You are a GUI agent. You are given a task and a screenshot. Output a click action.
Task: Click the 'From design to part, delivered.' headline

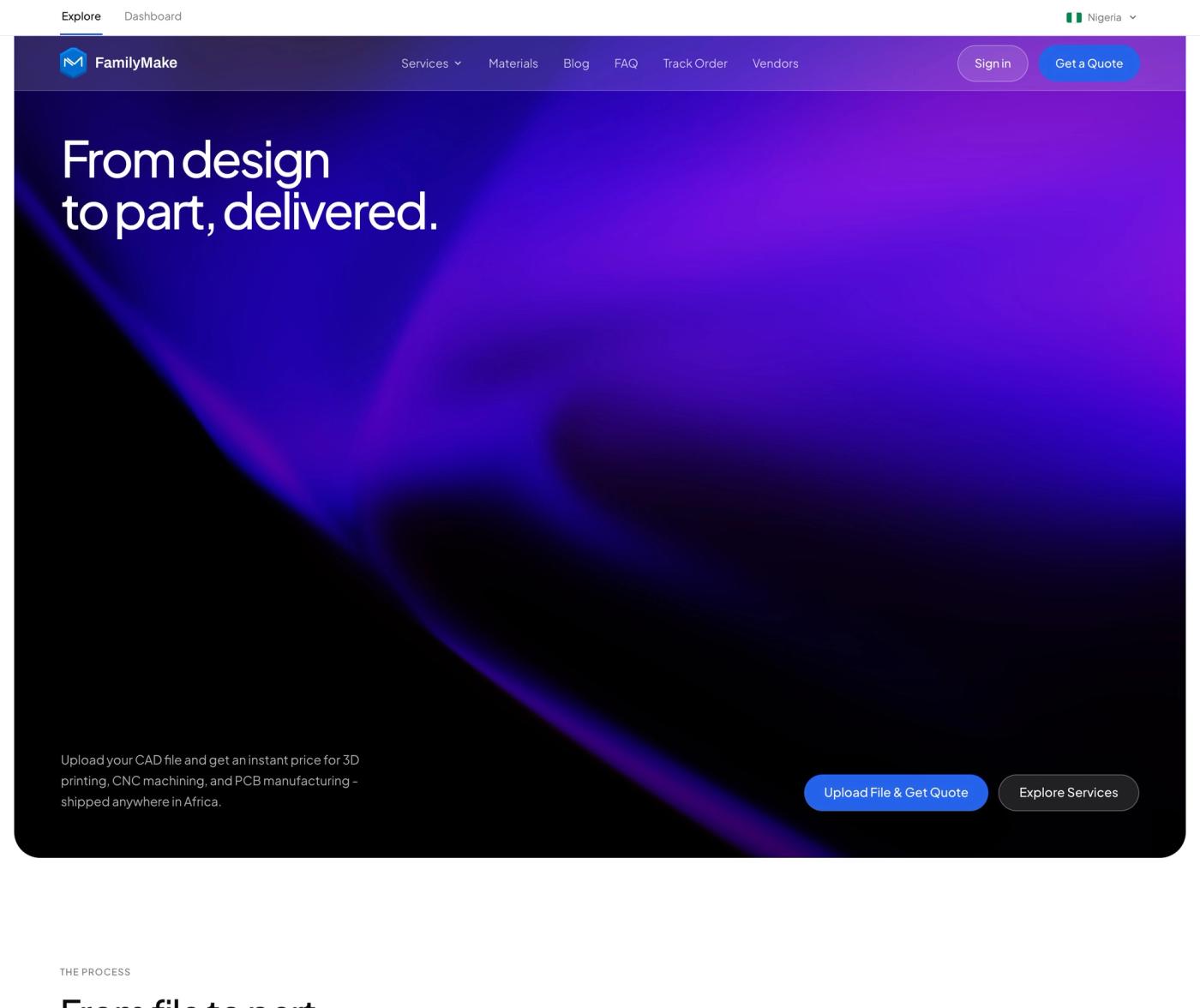point(249,185)
